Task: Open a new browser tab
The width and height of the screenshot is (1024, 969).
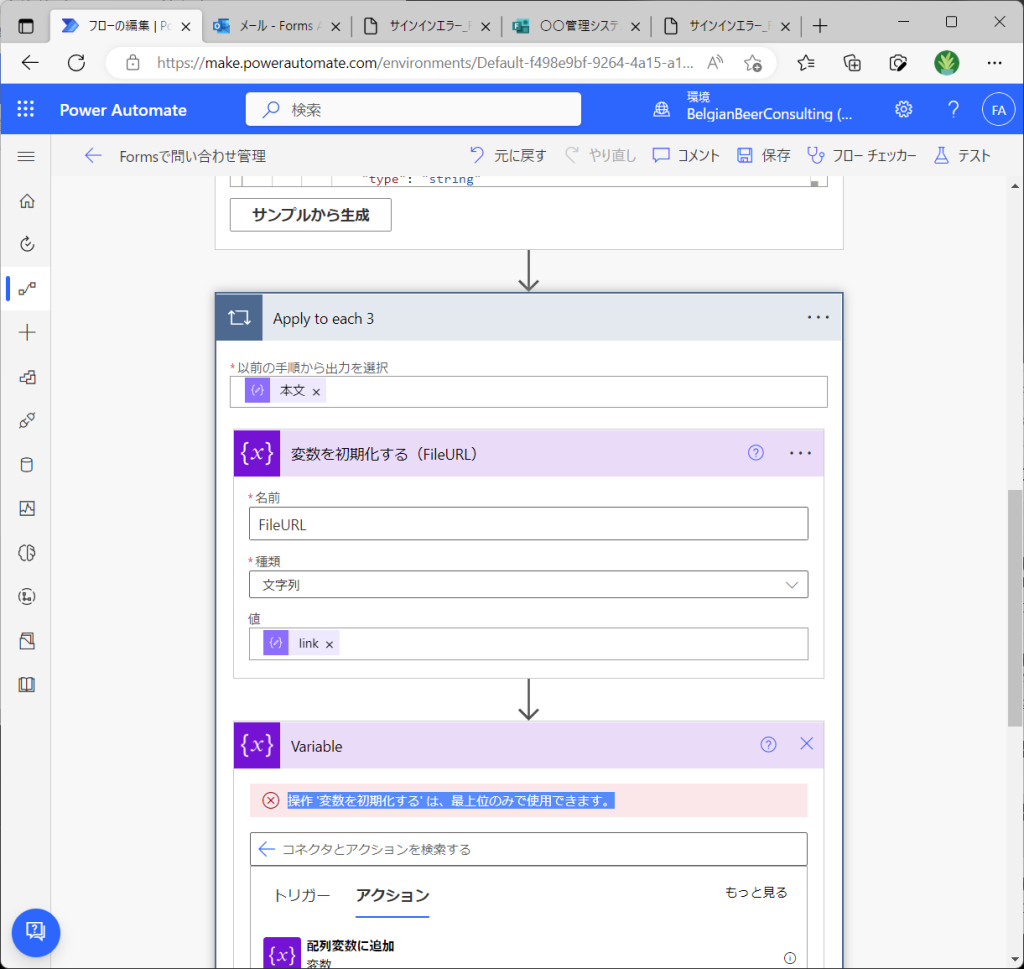Action: 820,26
